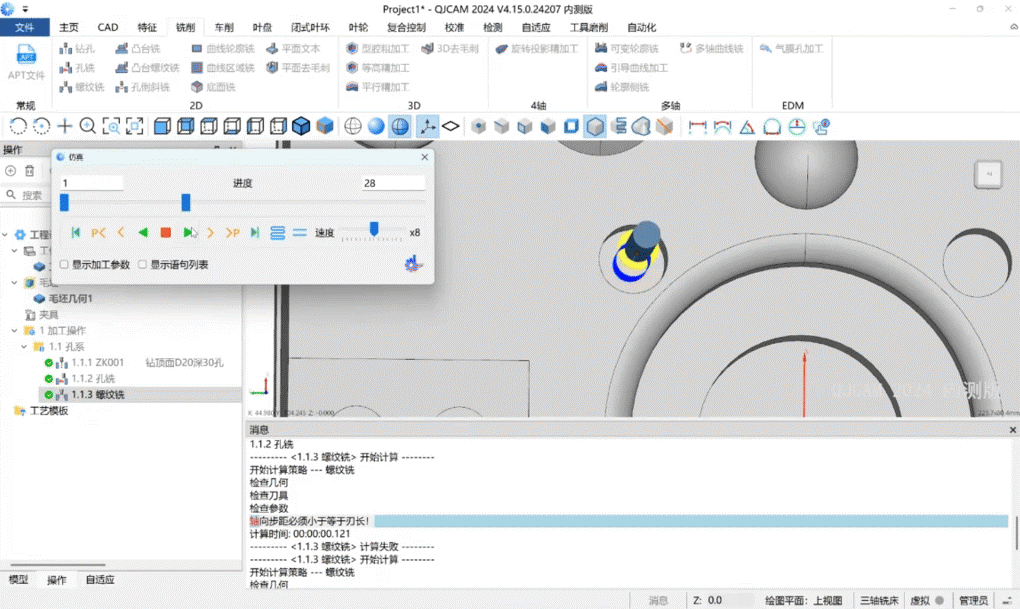Screen dimensions: 1020x609
Task: Click the 速度 speed slider handle
Action: click(x=374, y=229)
